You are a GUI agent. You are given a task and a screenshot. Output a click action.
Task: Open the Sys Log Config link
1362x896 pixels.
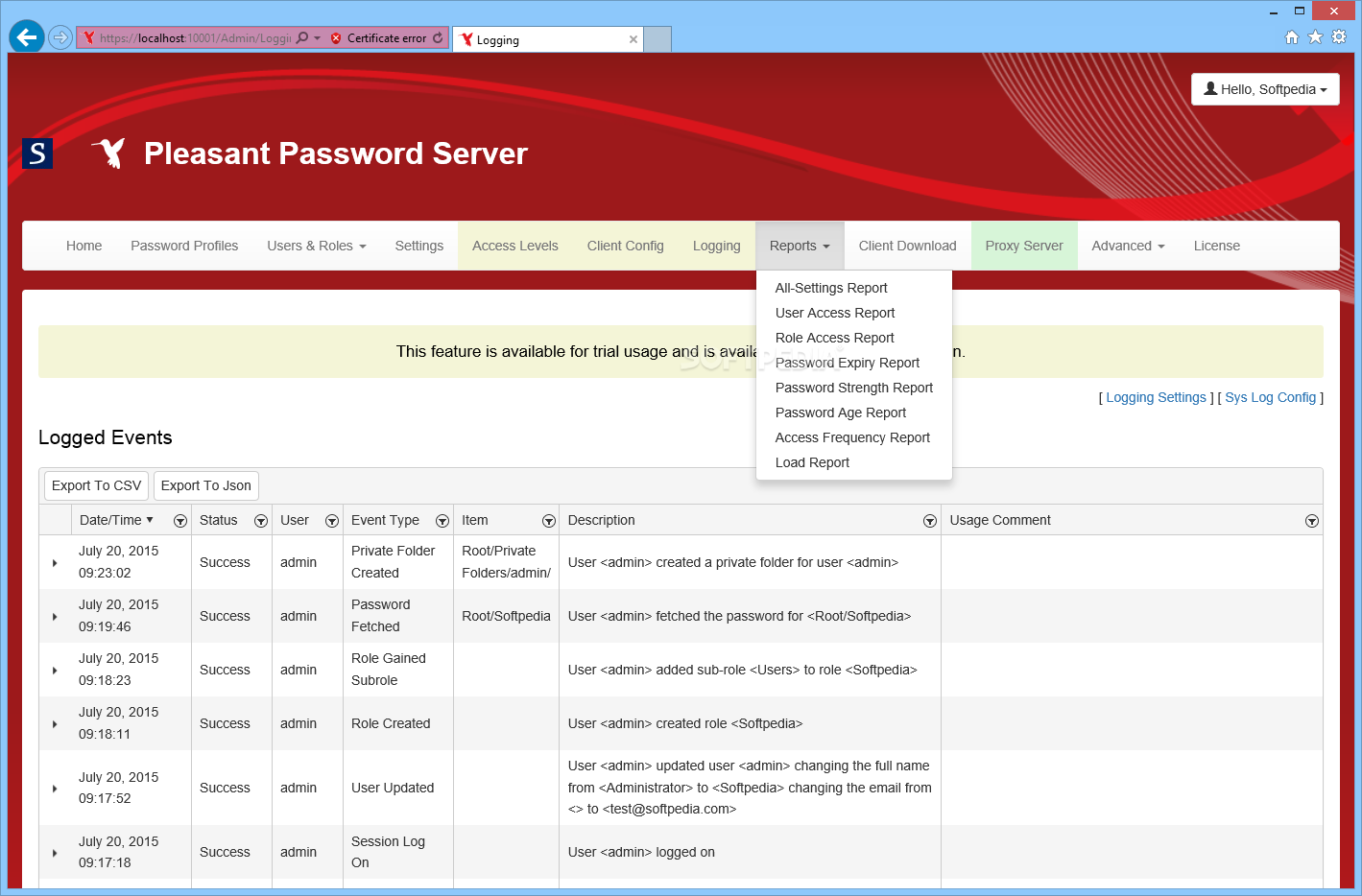1270,397
